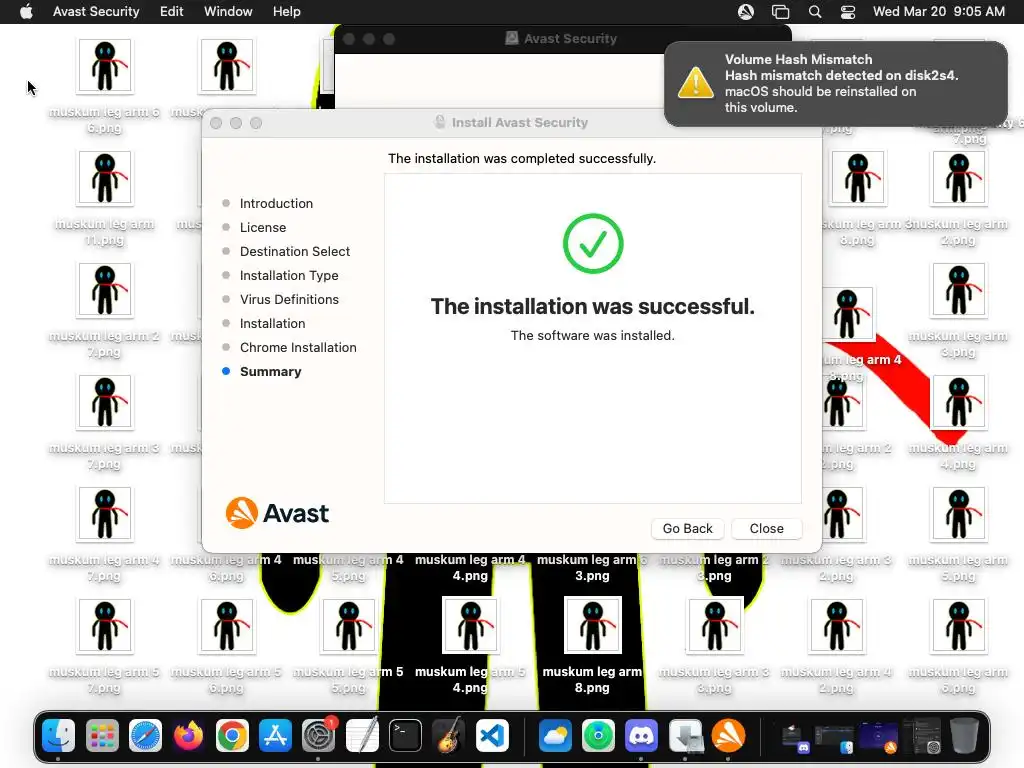Image resolution: width=1024 pixels, height=768 pixels.
Task: Open the Apple menu
Action: pos(26,12)
